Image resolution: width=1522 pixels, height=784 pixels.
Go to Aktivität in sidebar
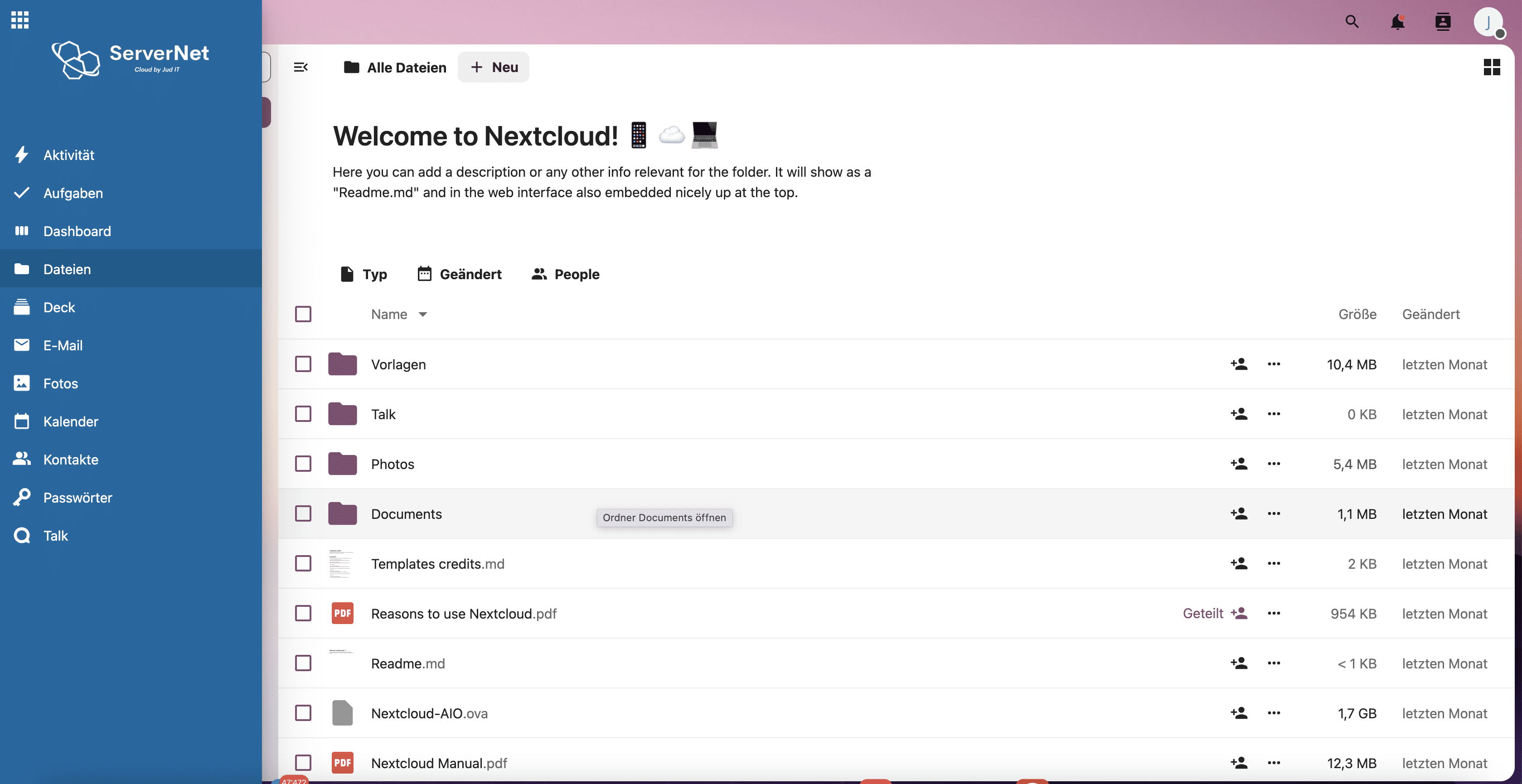[131, 155]
